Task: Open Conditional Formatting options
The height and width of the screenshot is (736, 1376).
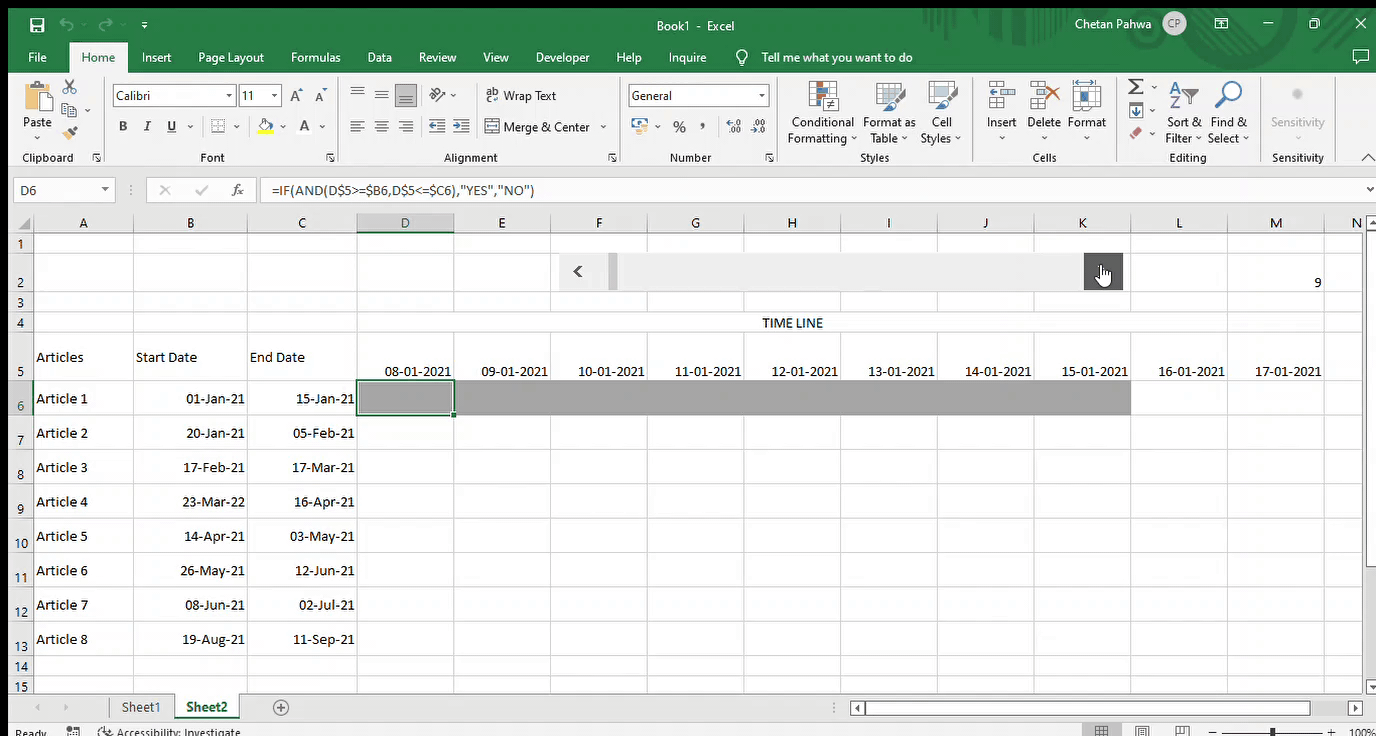Action: 822,112
